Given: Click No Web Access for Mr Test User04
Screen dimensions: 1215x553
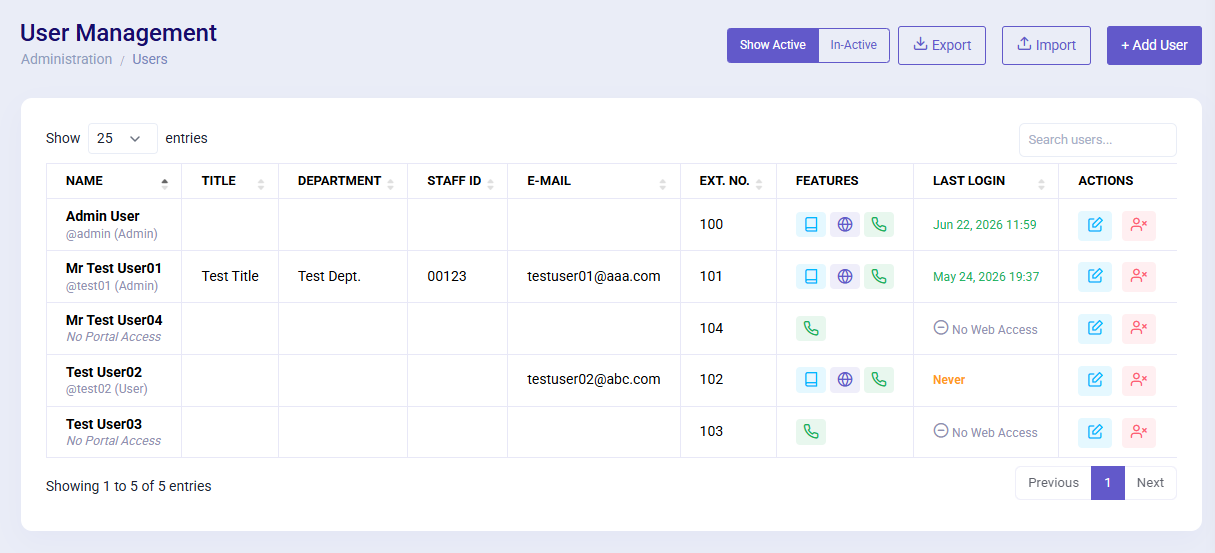Looking at the screenshot, I should [x=986, y=329].
